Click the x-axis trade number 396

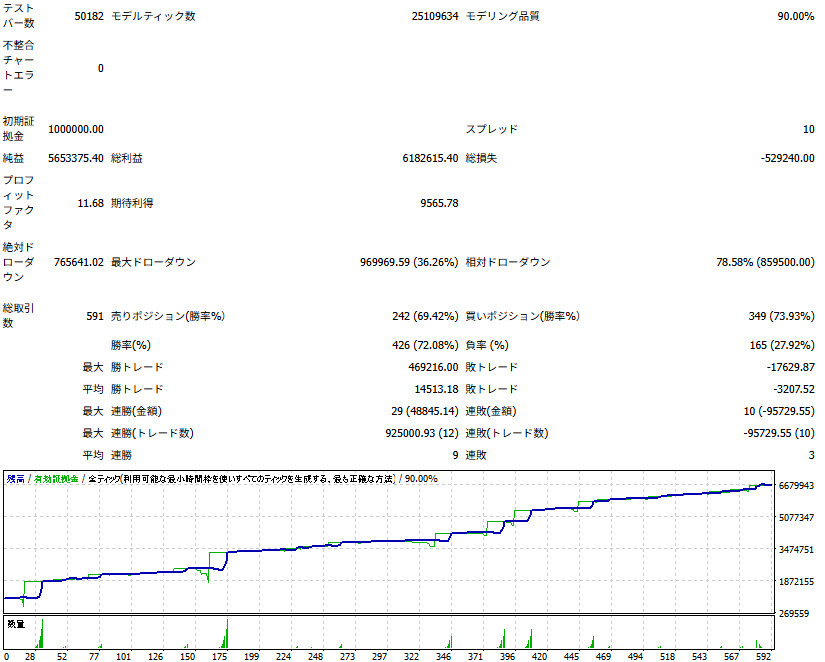(x=507, y=656)
